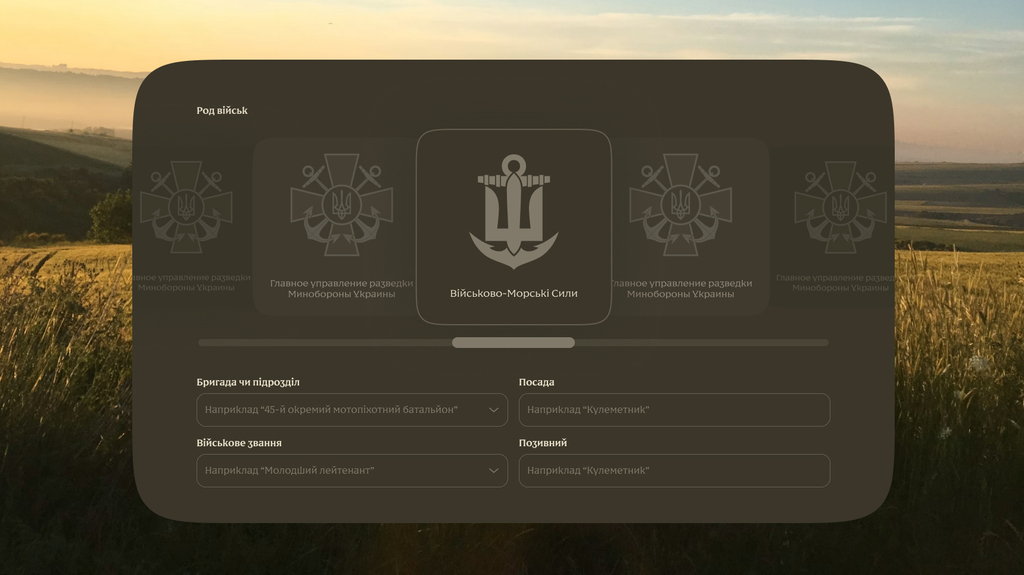Screen dimensions: 1024x575
Task: Click the Род військ heading
Action: tap(222, 110)
